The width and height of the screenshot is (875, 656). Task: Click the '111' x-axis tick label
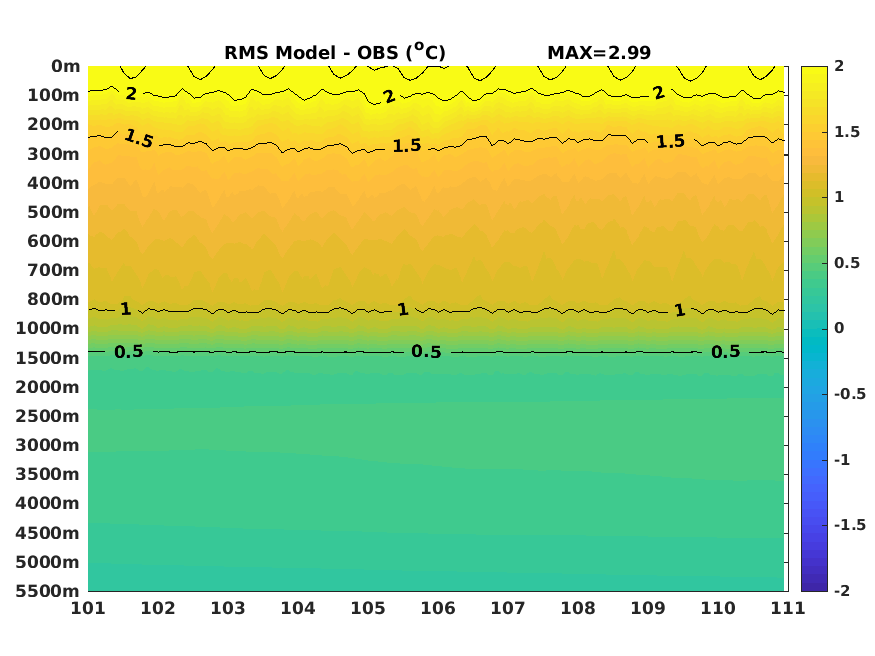(788, 608)
